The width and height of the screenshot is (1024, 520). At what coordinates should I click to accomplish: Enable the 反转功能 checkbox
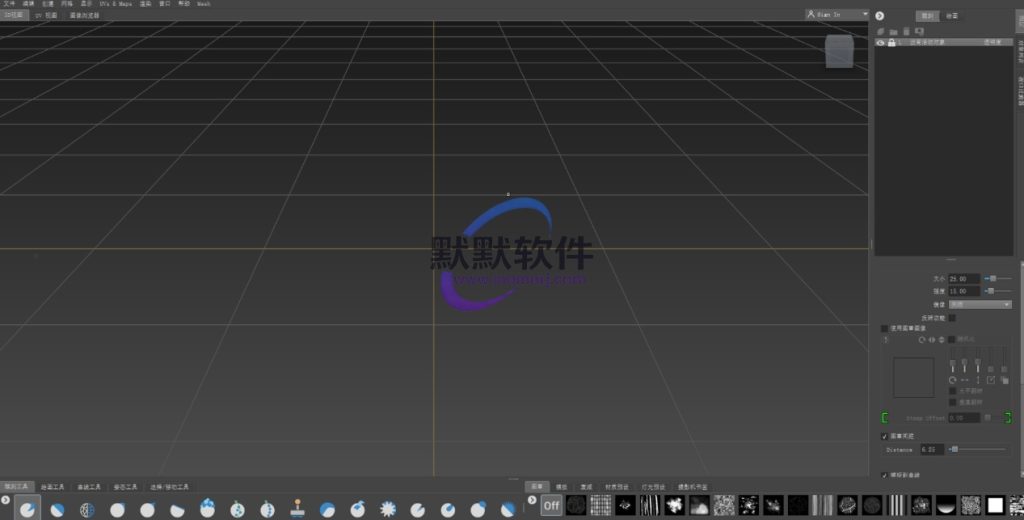(952, 318)
